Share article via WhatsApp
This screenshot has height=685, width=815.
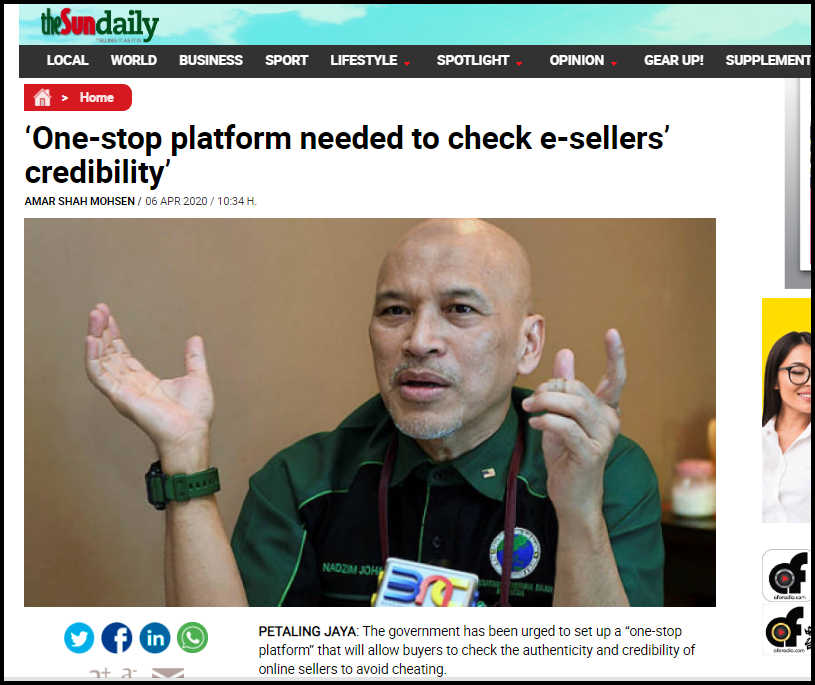193,638
